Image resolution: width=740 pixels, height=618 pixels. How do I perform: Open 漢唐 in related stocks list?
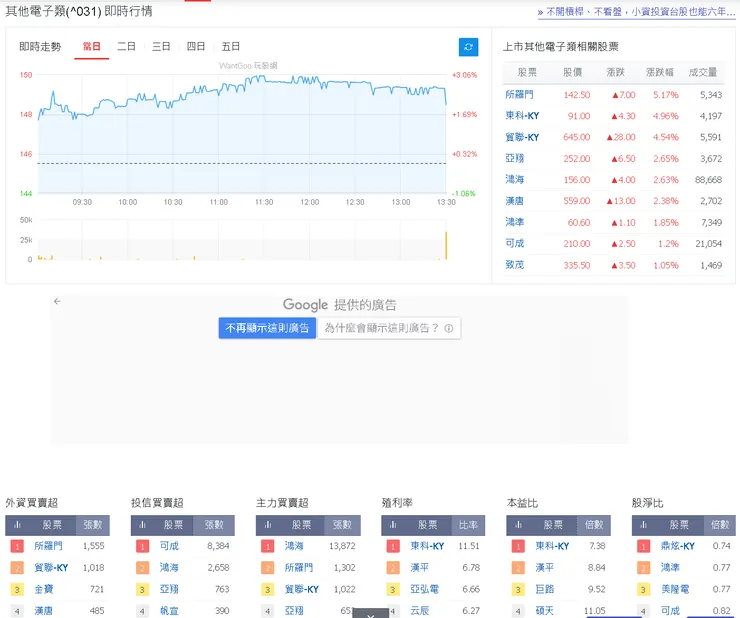[x=514, y=201]
